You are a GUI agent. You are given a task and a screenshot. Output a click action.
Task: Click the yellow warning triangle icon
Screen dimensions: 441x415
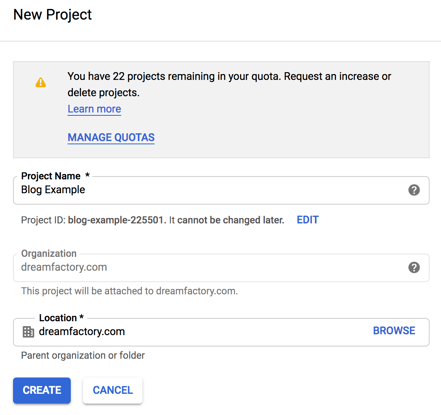(x=41, y=82)
